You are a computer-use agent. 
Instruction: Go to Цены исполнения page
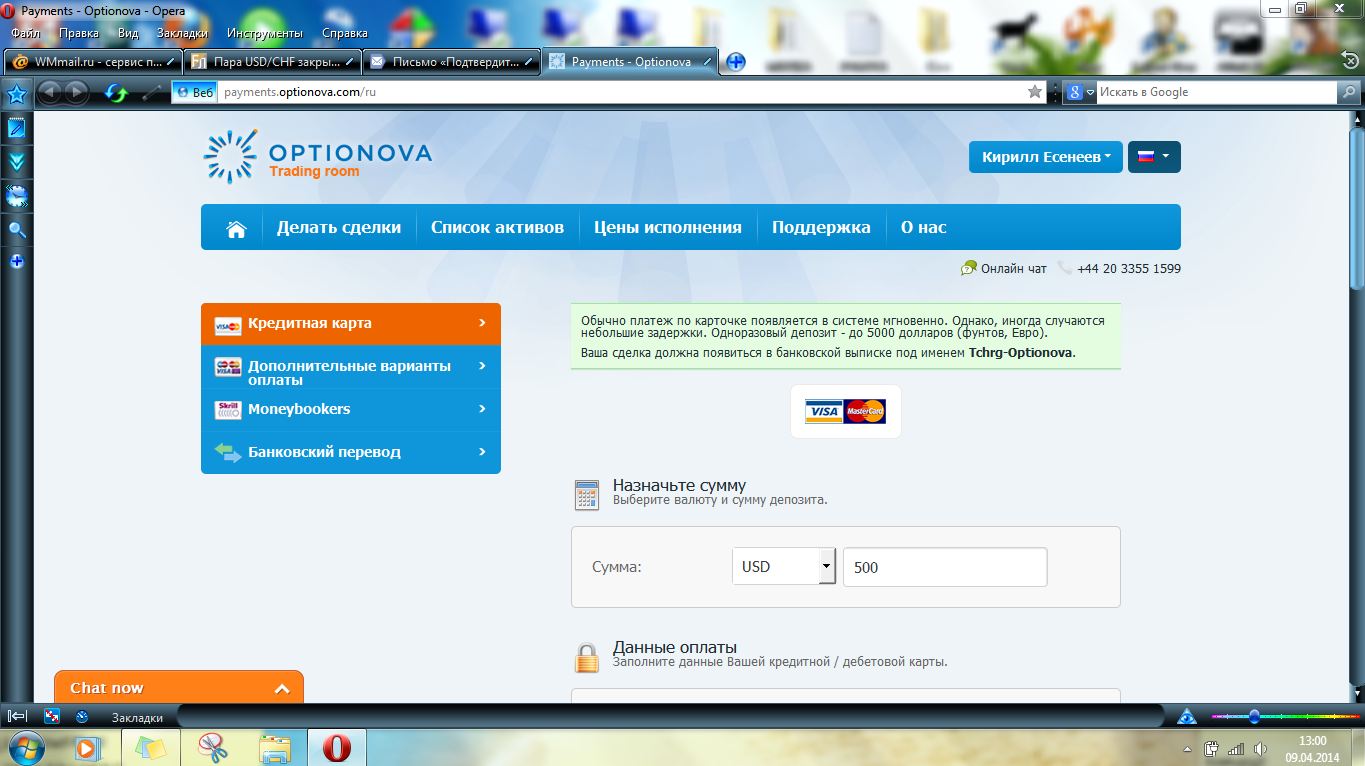click(x=668, y=228)
